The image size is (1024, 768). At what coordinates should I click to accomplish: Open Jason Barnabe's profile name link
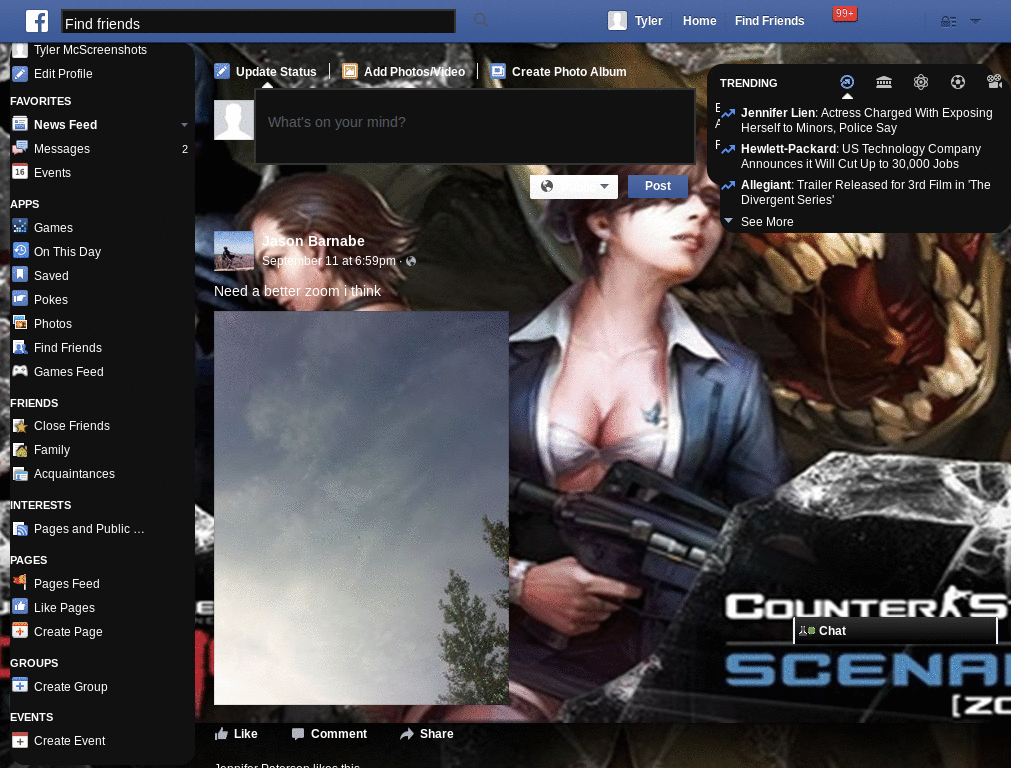click(313, 241)
